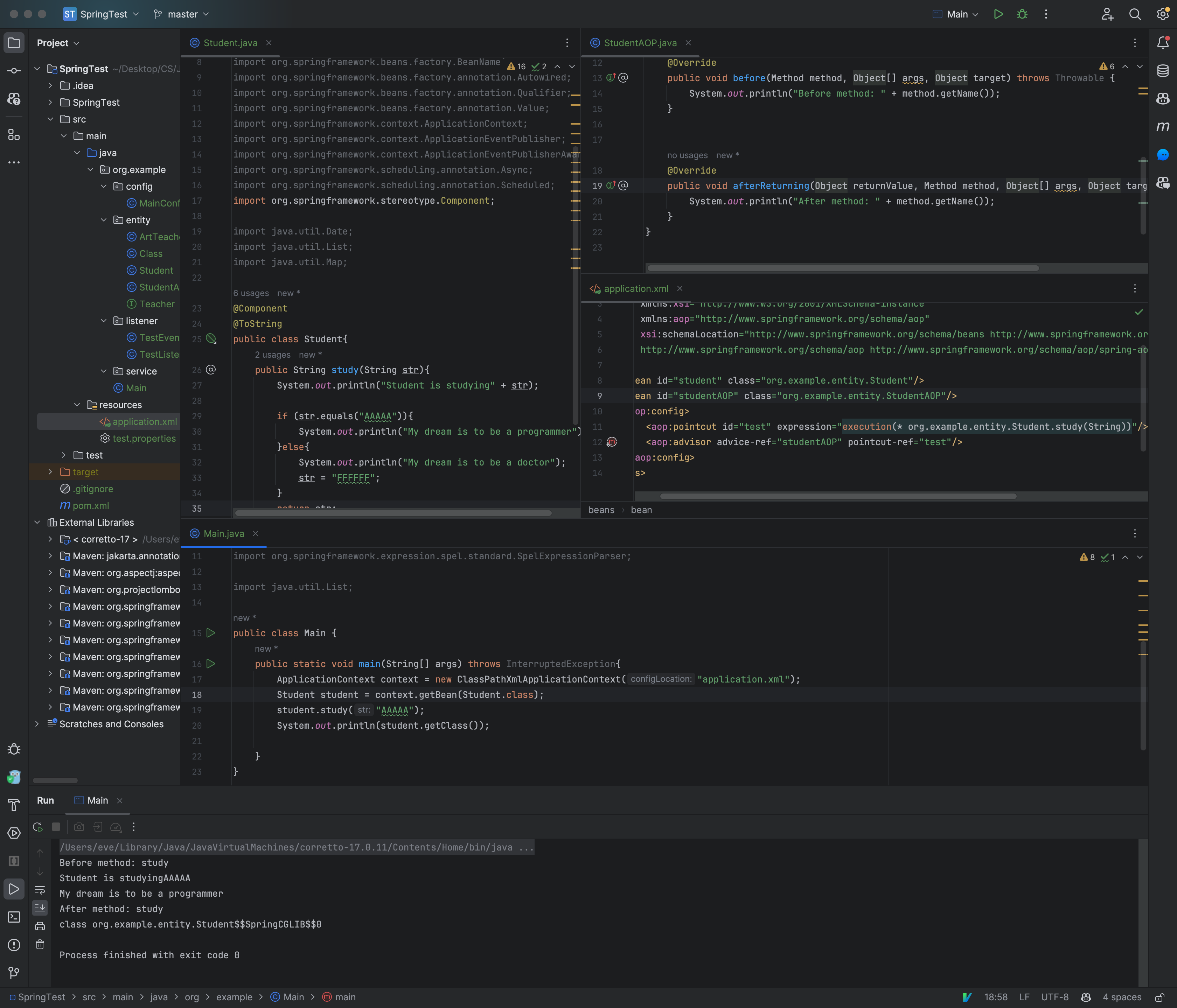Clear the Run console output

tap(40, 944)
